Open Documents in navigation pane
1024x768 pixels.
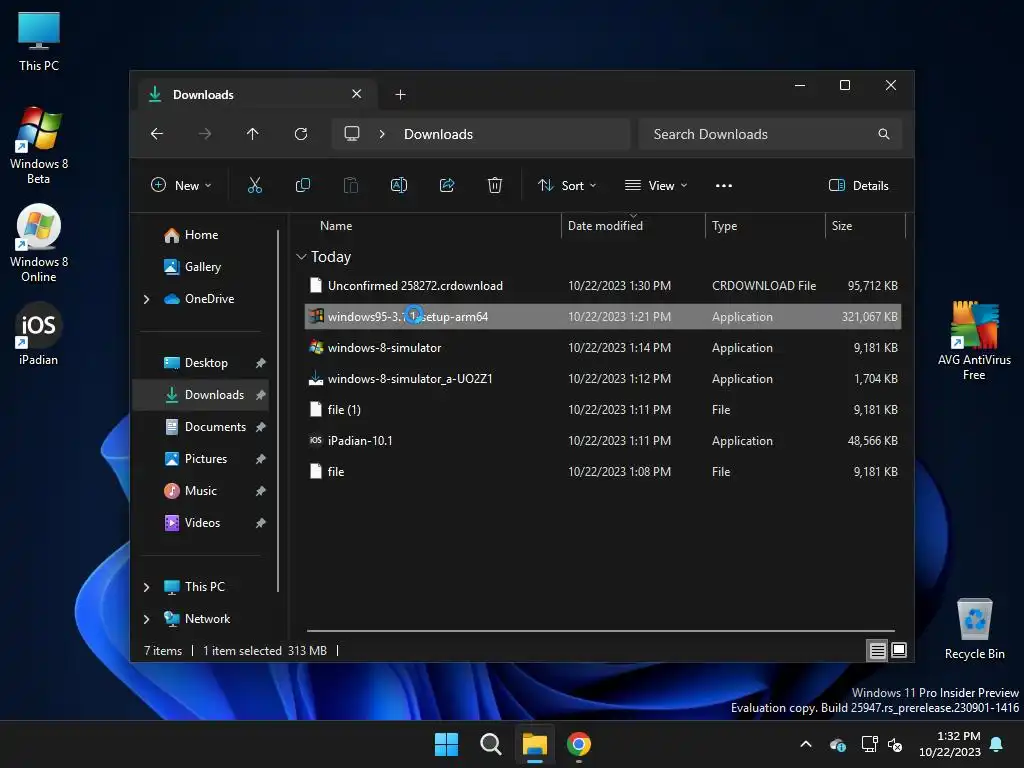click(203, 427)
